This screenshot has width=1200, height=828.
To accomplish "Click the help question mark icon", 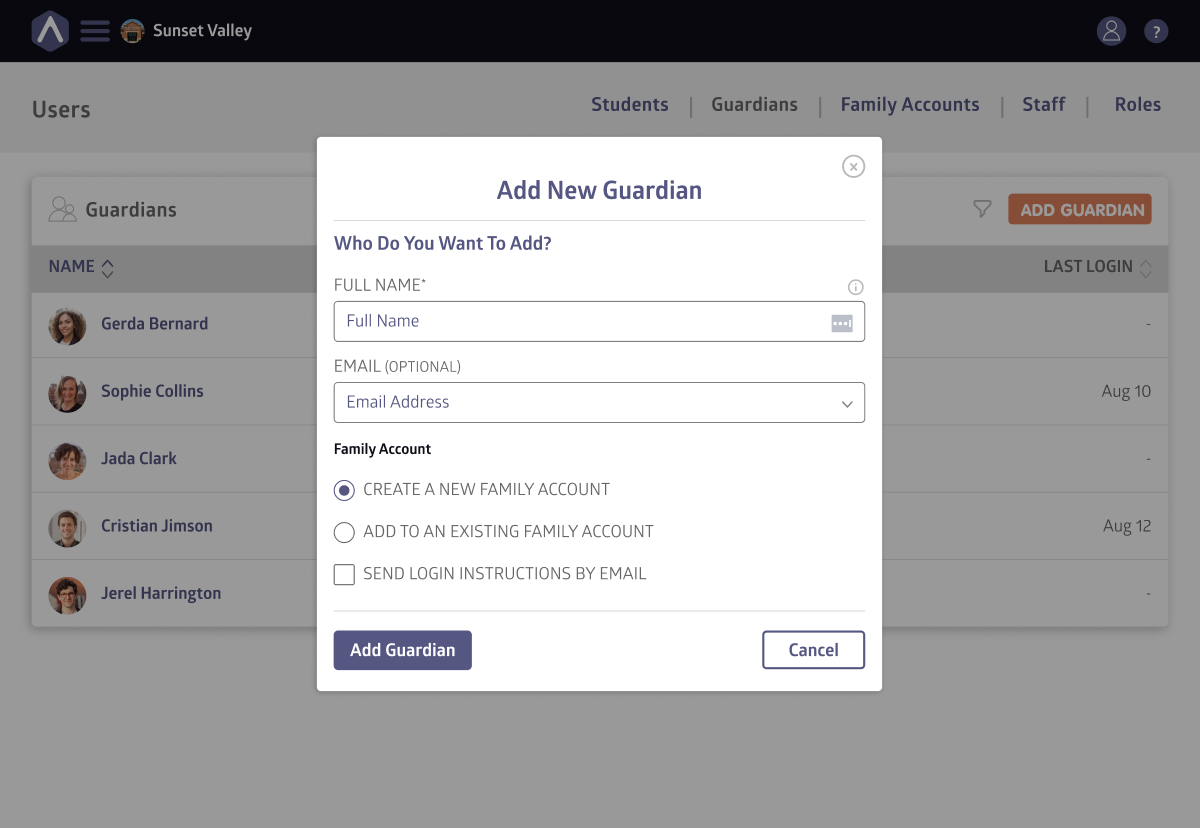I will (1155, 31).
